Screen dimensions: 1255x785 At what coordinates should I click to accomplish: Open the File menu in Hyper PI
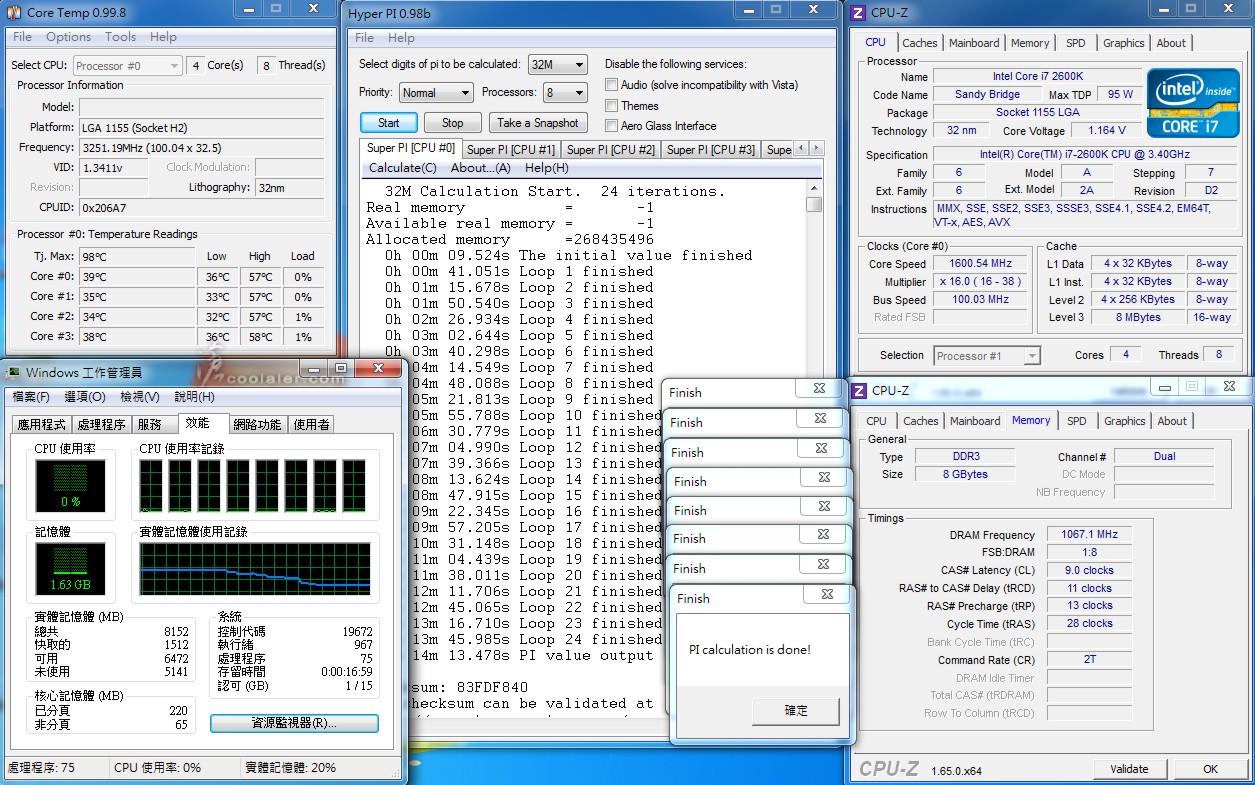[364, 38]
